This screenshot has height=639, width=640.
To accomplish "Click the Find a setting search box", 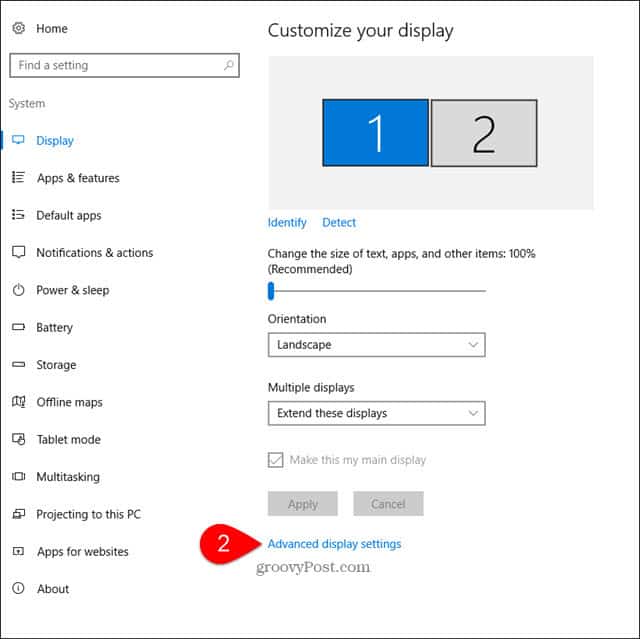I will [x=124, y=65].
